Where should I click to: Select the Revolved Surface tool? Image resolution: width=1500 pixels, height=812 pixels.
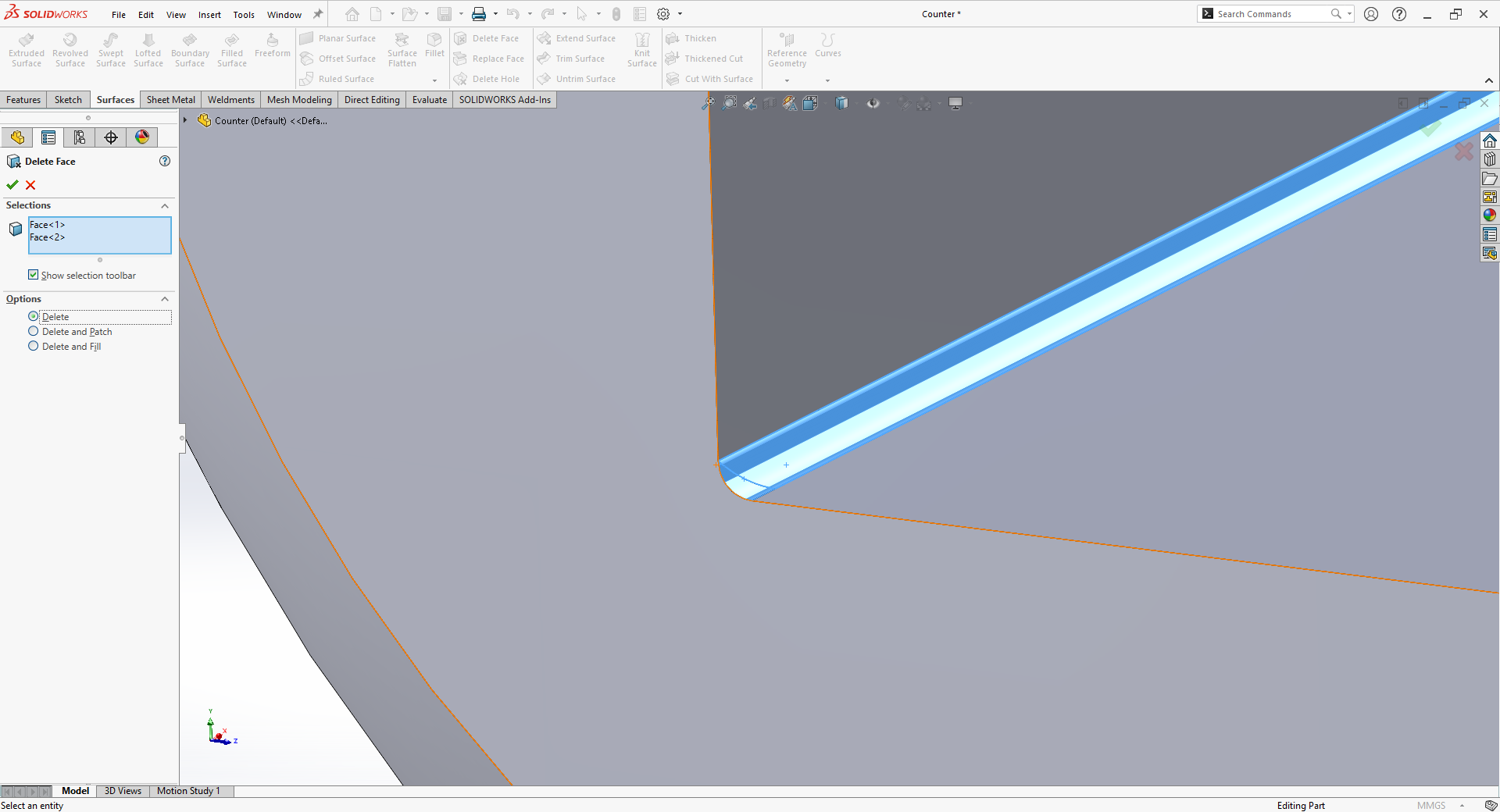pyautogui.click(x=70, y=48)
